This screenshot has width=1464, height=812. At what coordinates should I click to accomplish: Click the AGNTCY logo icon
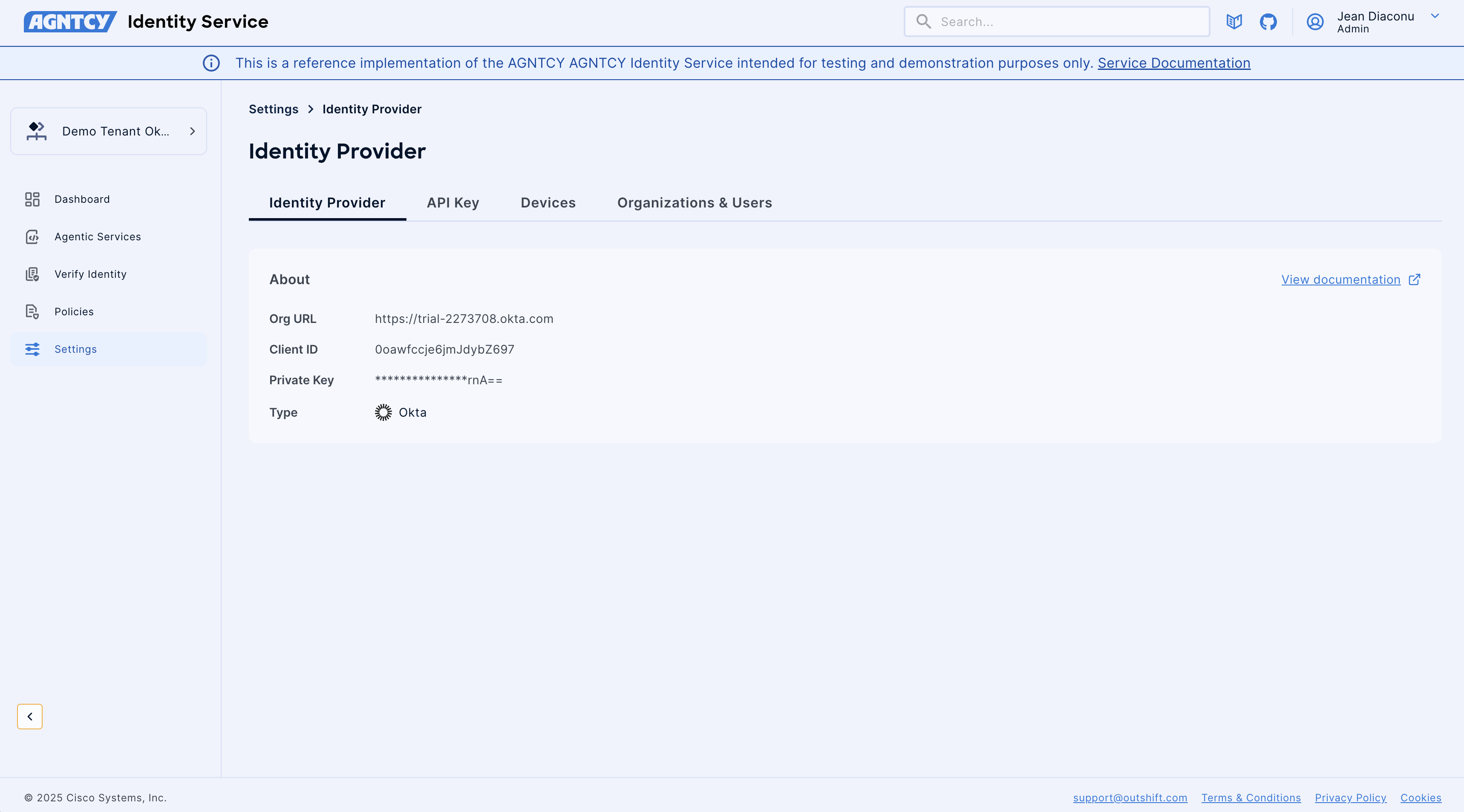[69, 22]
